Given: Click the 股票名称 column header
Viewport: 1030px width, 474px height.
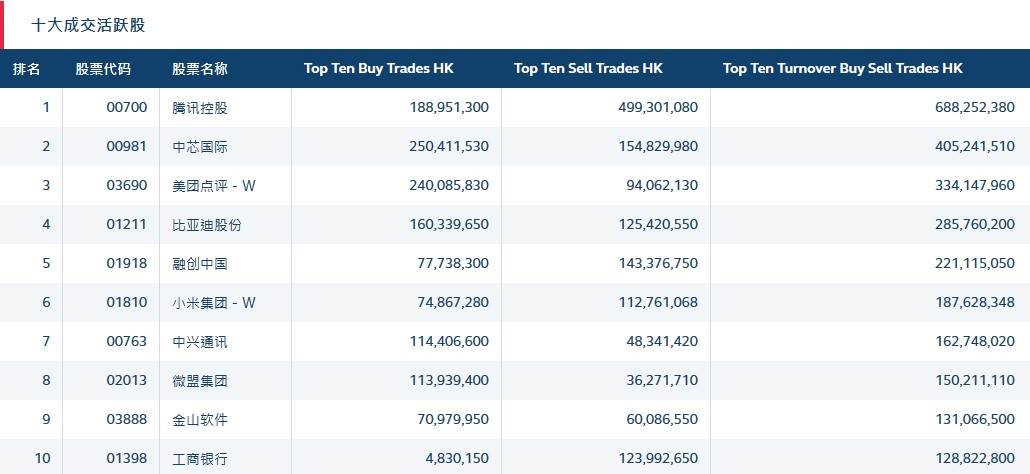Looking at the screenshot, I should coord(200,69).
